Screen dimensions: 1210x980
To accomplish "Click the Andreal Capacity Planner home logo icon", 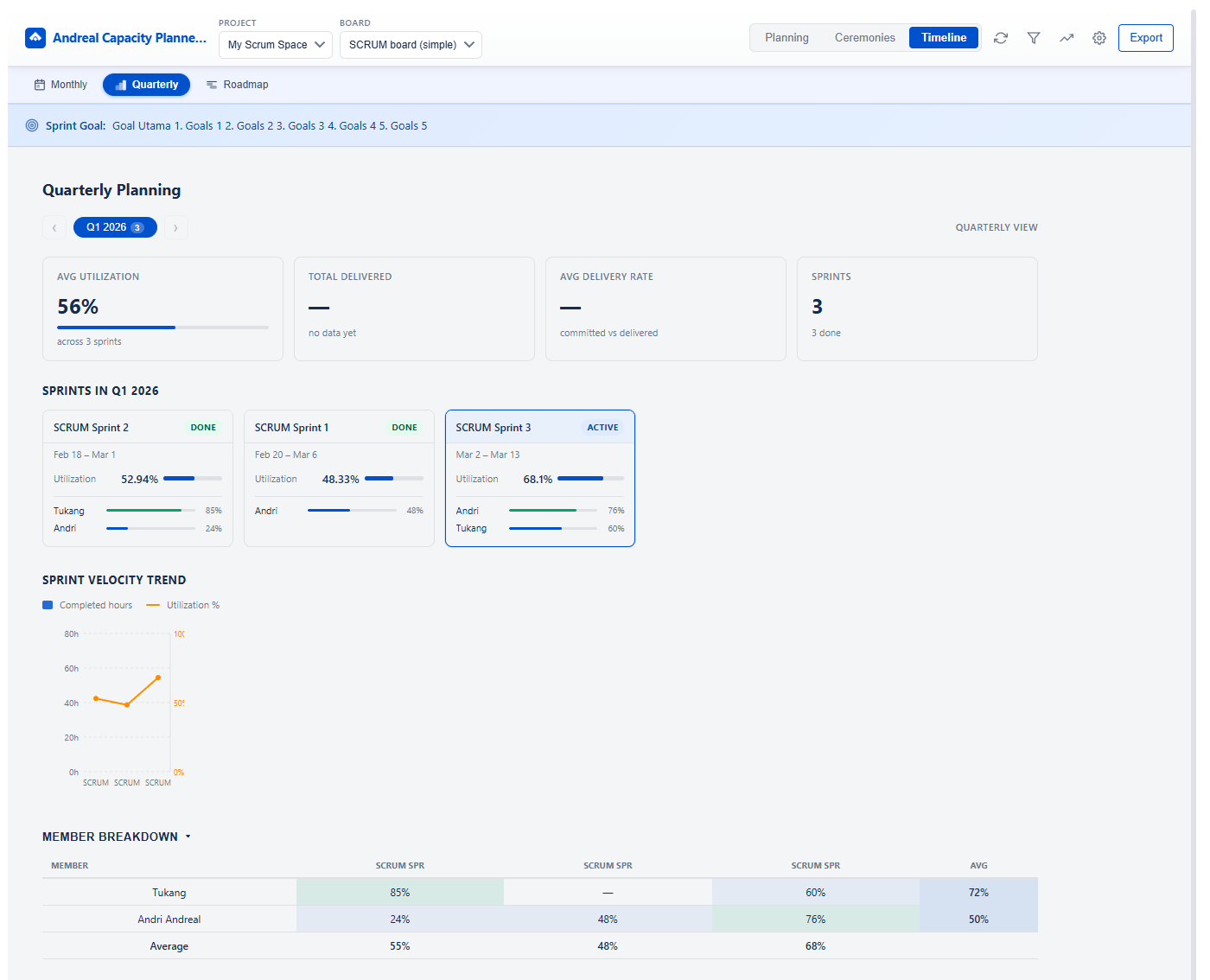I will 35,37.
